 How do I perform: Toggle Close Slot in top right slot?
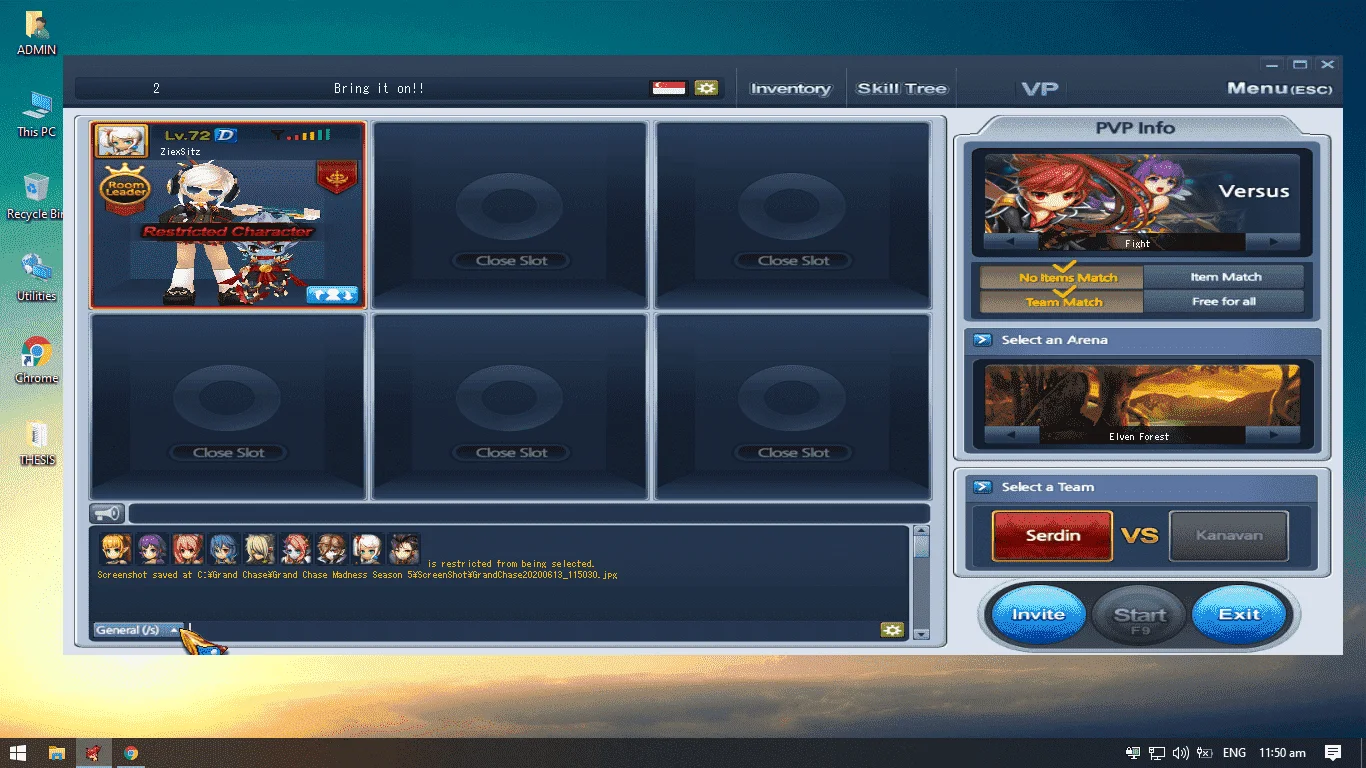pyautogui.click(x=794, y=260)
